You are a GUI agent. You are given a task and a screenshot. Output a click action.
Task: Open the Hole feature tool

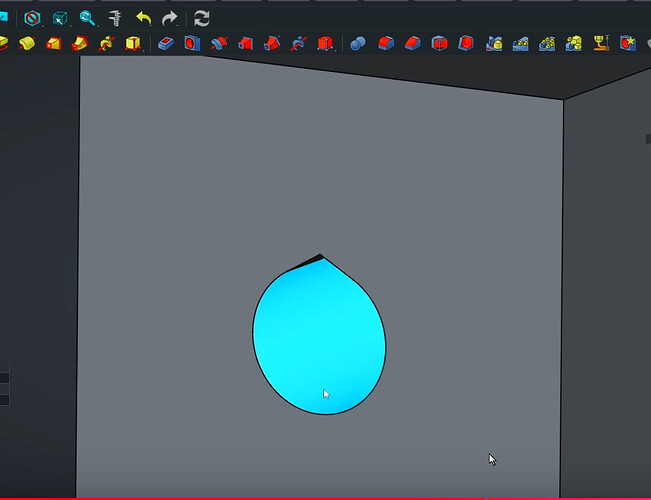192,43
